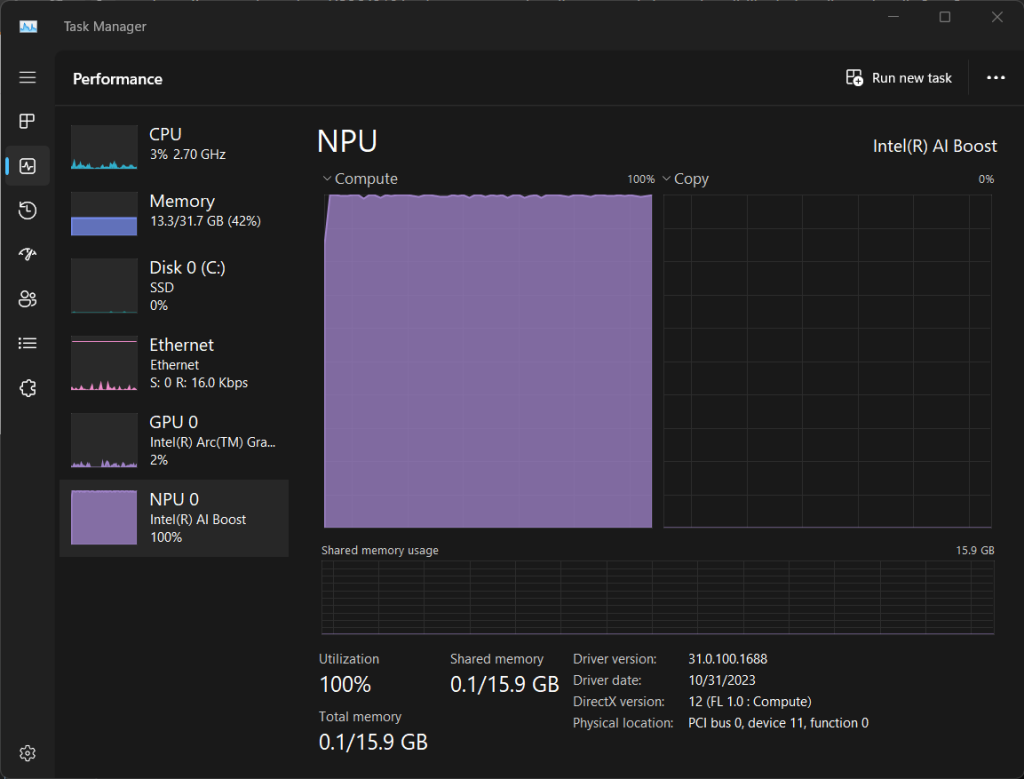This screenshot has height=779, width=1024.
Task: Click the Shared memory usage graph
Action: click(x=657, y=597)
